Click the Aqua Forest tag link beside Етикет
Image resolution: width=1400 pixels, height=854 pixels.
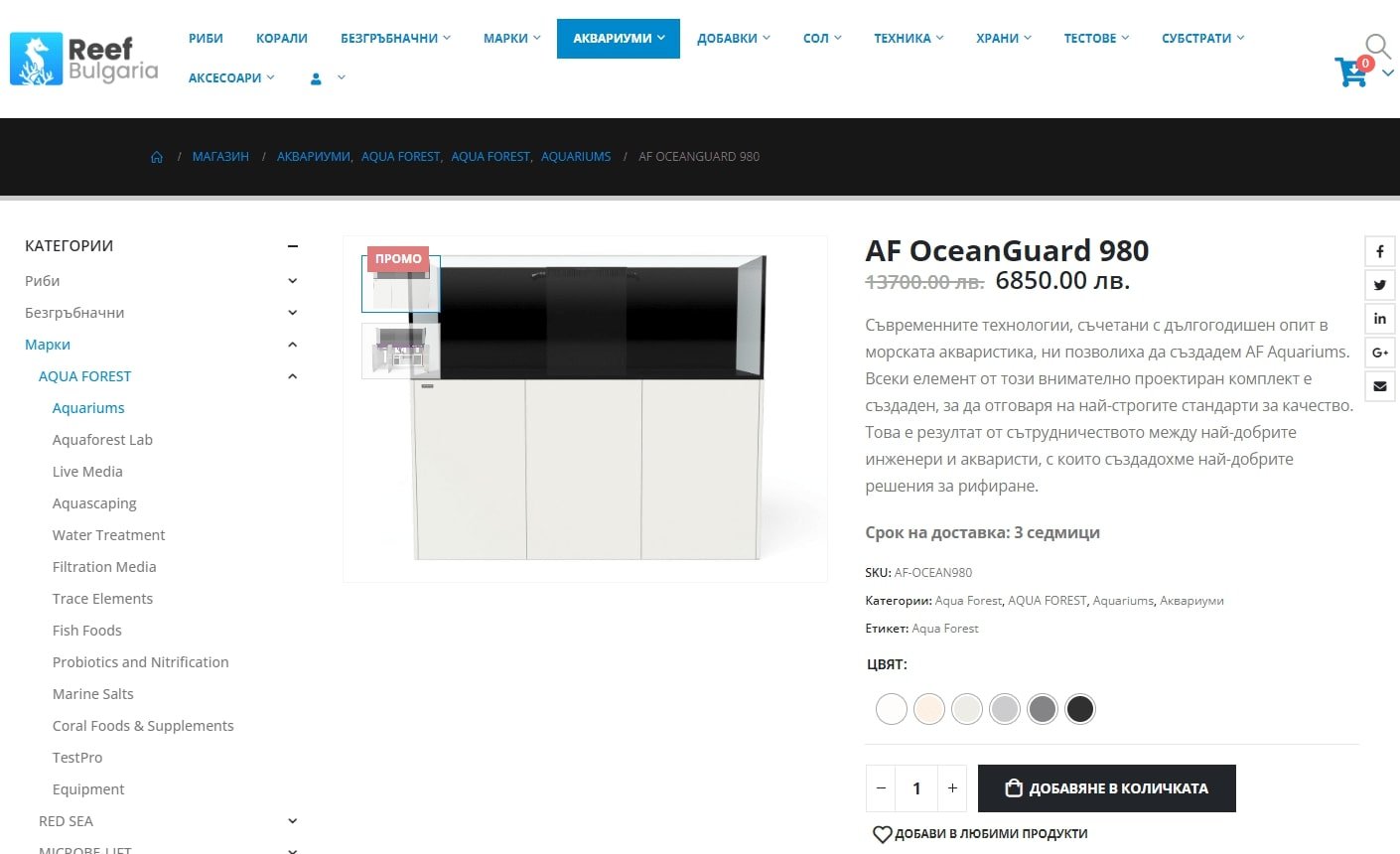pos(945,629)
